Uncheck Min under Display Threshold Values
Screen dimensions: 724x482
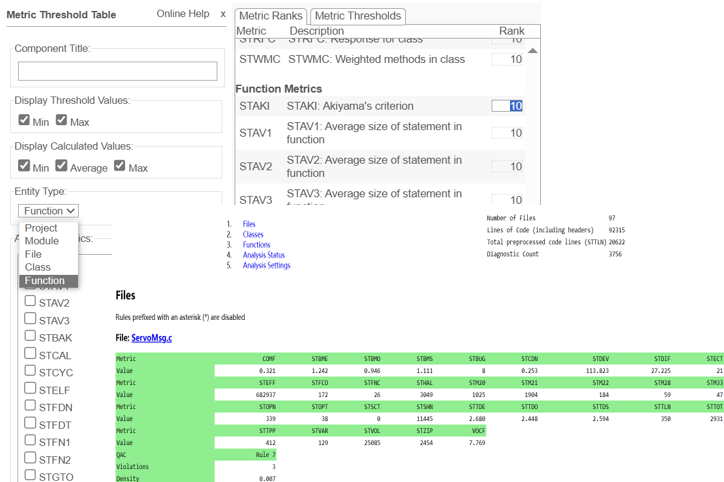click(x=24, y=121)
